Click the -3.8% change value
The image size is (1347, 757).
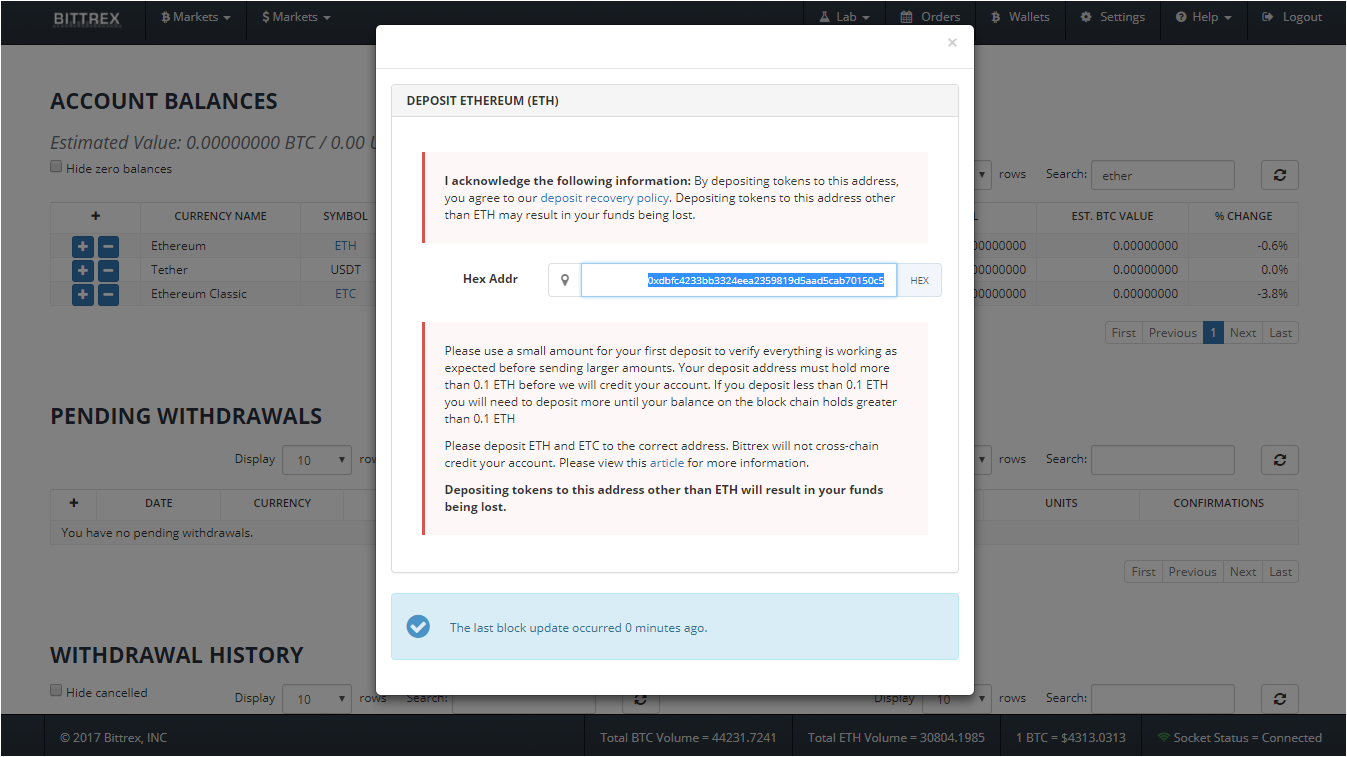pyautogui.click(x=1271, y=294)
